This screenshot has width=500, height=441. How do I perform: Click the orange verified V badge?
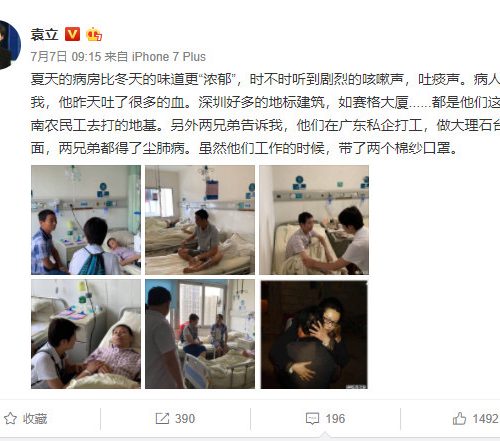(x=72, y=34)
